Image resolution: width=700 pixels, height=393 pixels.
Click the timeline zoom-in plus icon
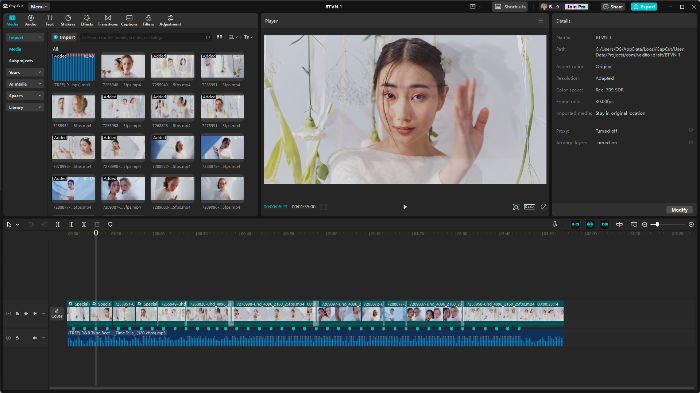tap(691, 224)
